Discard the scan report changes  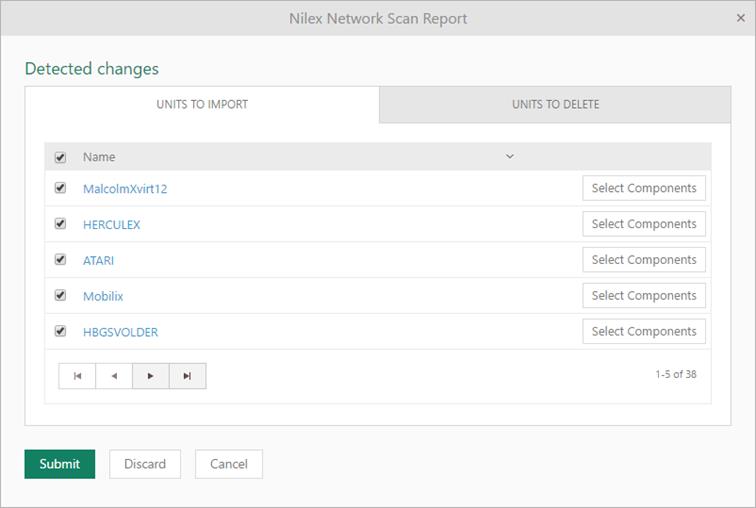pos(145,464)
